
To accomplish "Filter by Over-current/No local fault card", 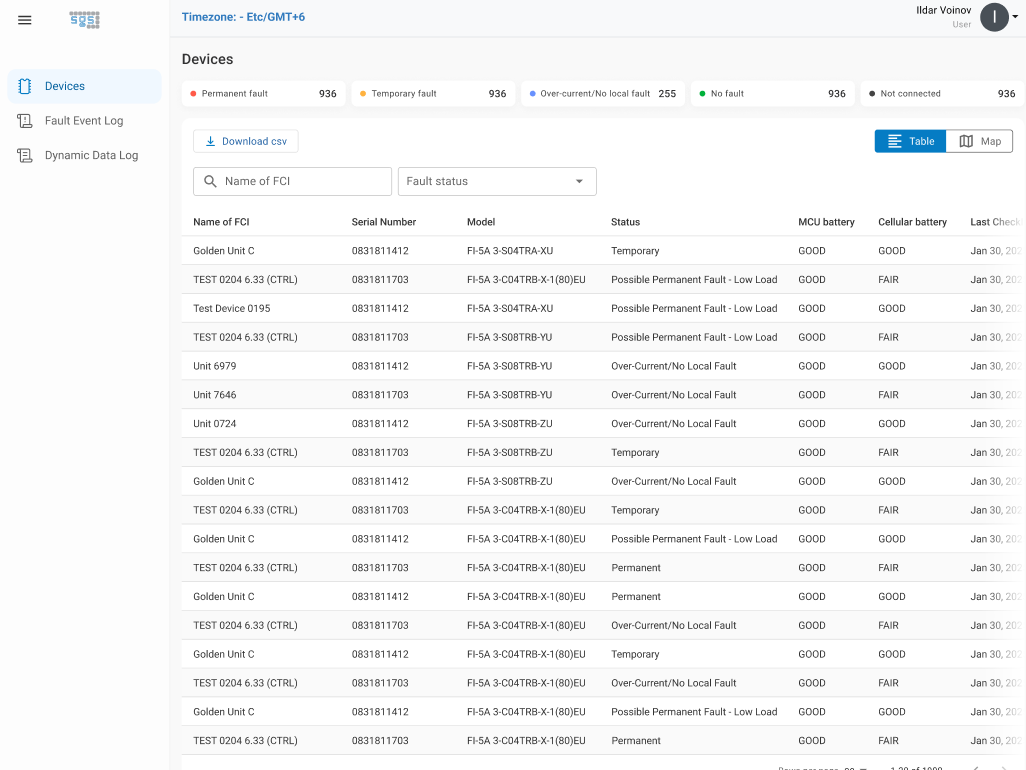I will [x=603, y=94].
